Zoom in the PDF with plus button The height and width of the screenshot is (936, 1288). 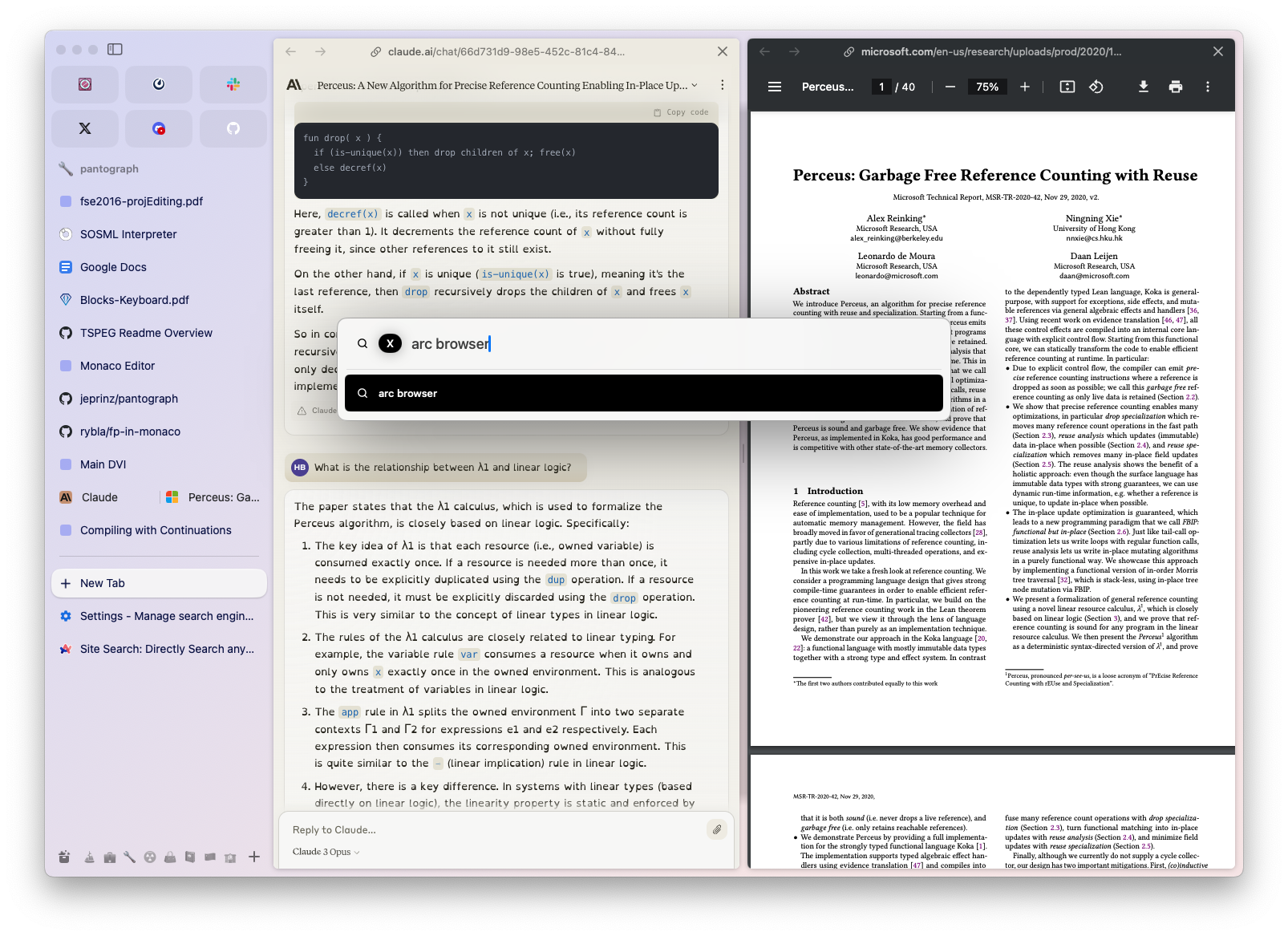(x=1025, y=87)
